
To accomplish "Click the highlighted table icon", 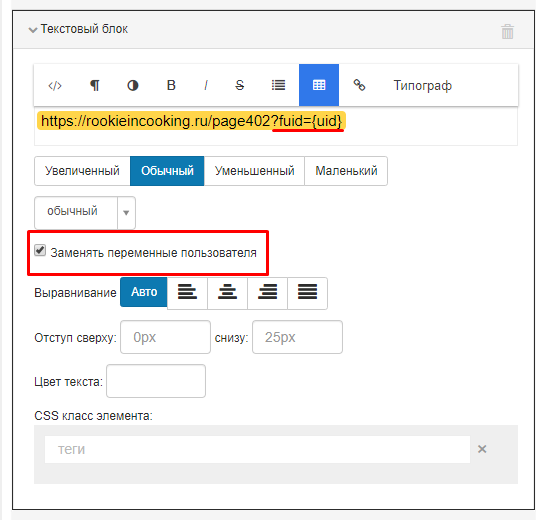I will pyautogui.click(x=319, y=85).
